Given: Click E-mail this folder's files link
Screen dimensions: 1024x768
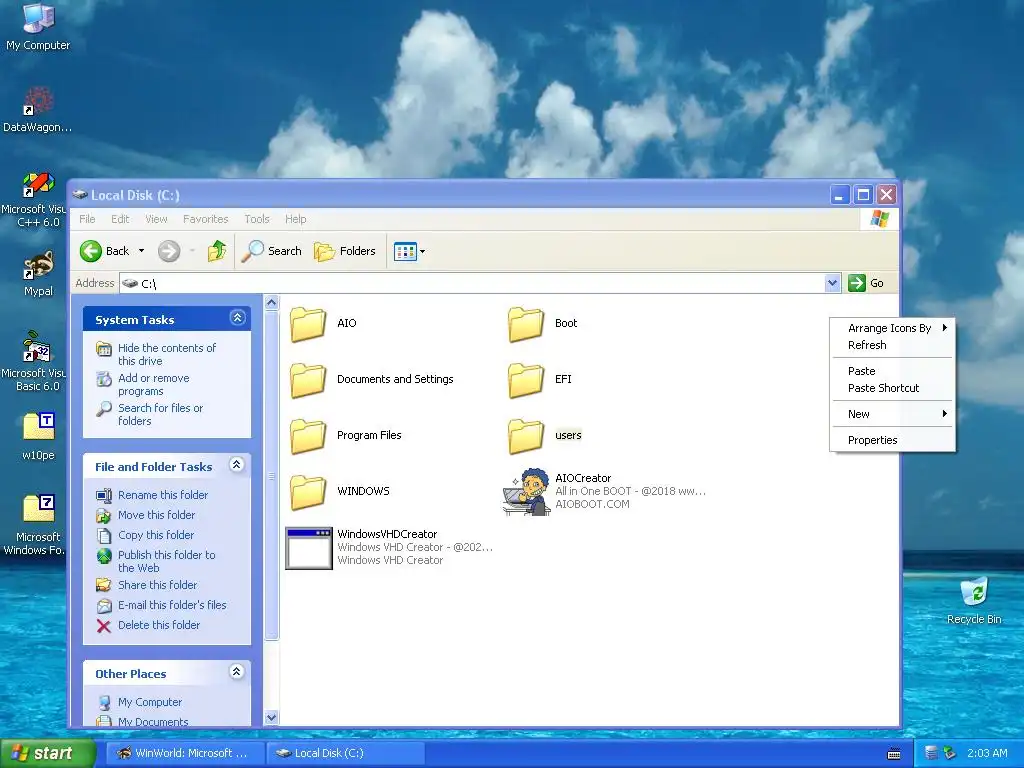Looking at the screenshot, I should click(x=172, y=605).
